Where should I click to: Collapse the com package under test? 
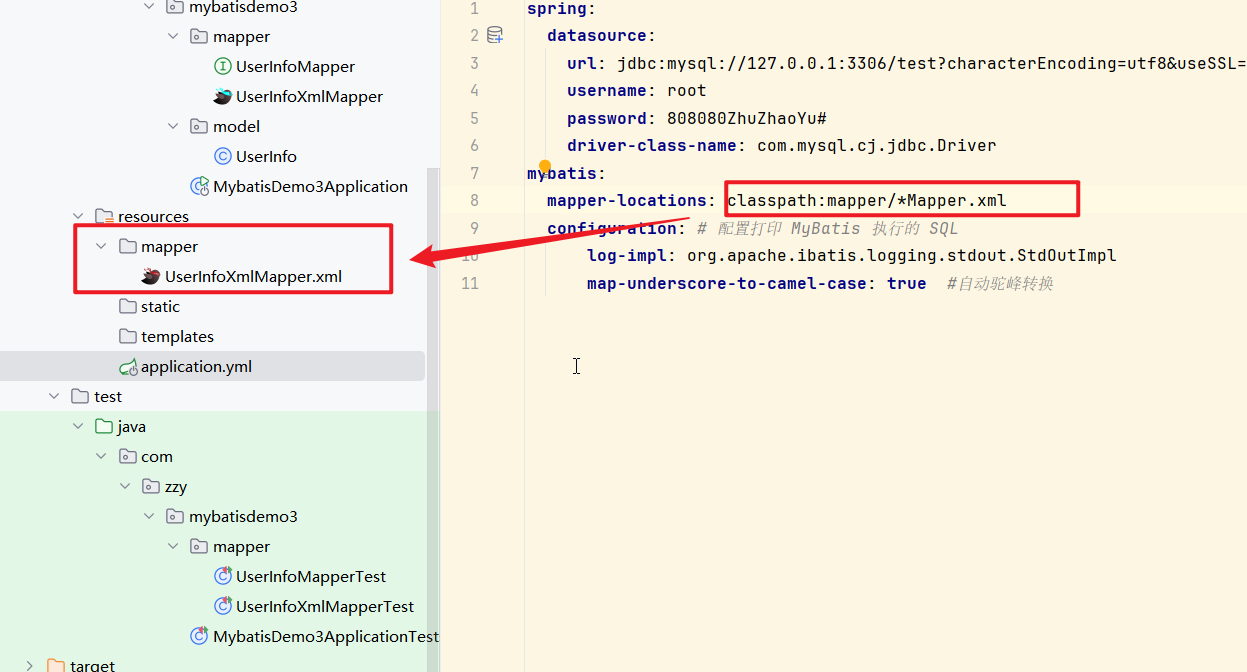[x=101, y=457]
